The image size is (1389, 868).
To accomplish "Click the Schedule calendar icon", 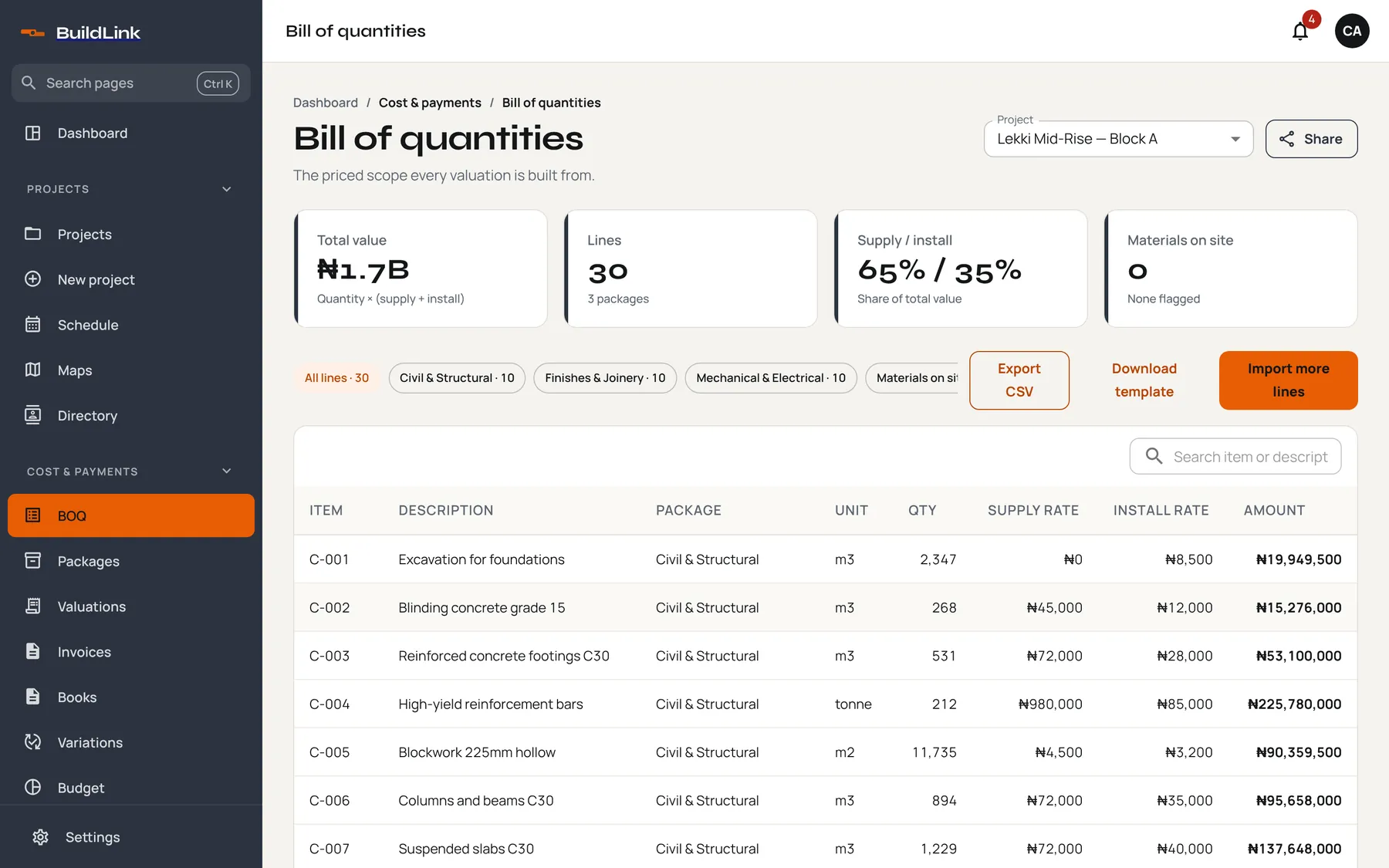I will pos(32,325).
